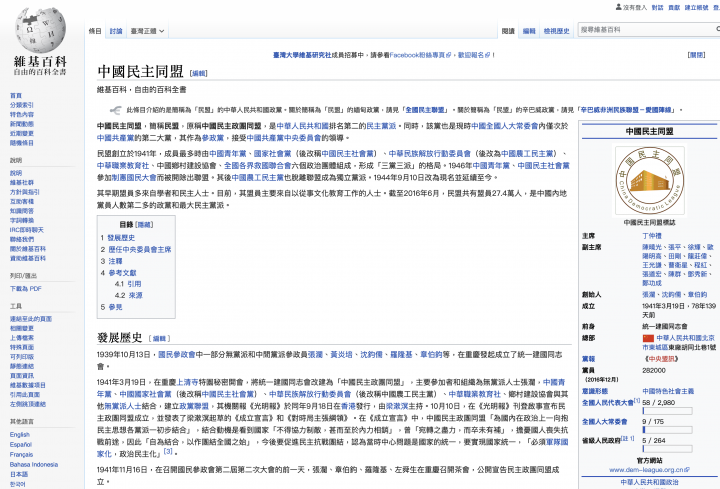This screenshot has width=720, height=489.
Task: Open 上傳檔案 in the sidebar
Action: pyautogui.click(x=22, y=338)
